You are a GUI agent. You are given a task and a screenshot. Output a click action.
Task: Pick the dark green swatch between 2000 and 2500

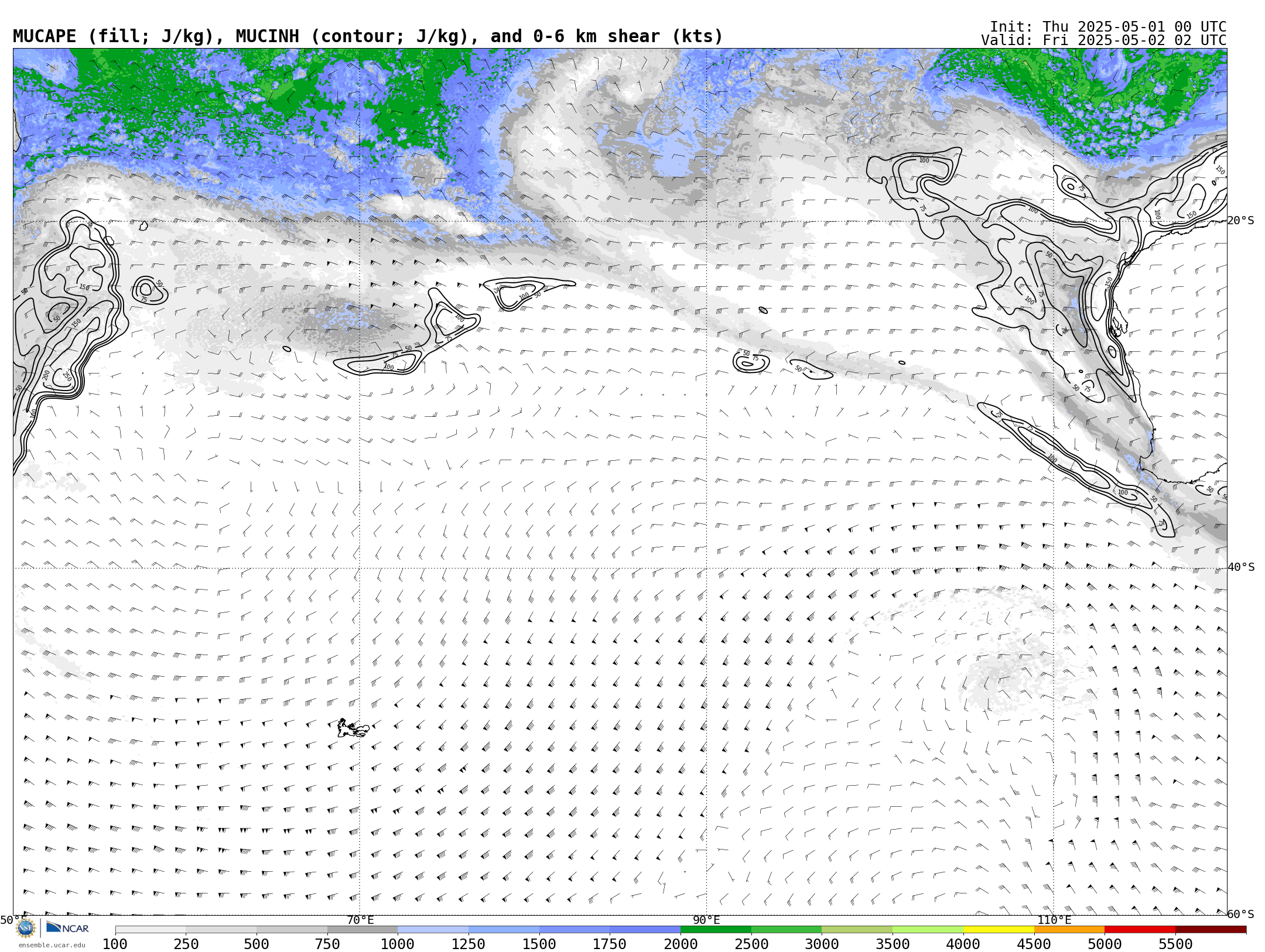716,930
